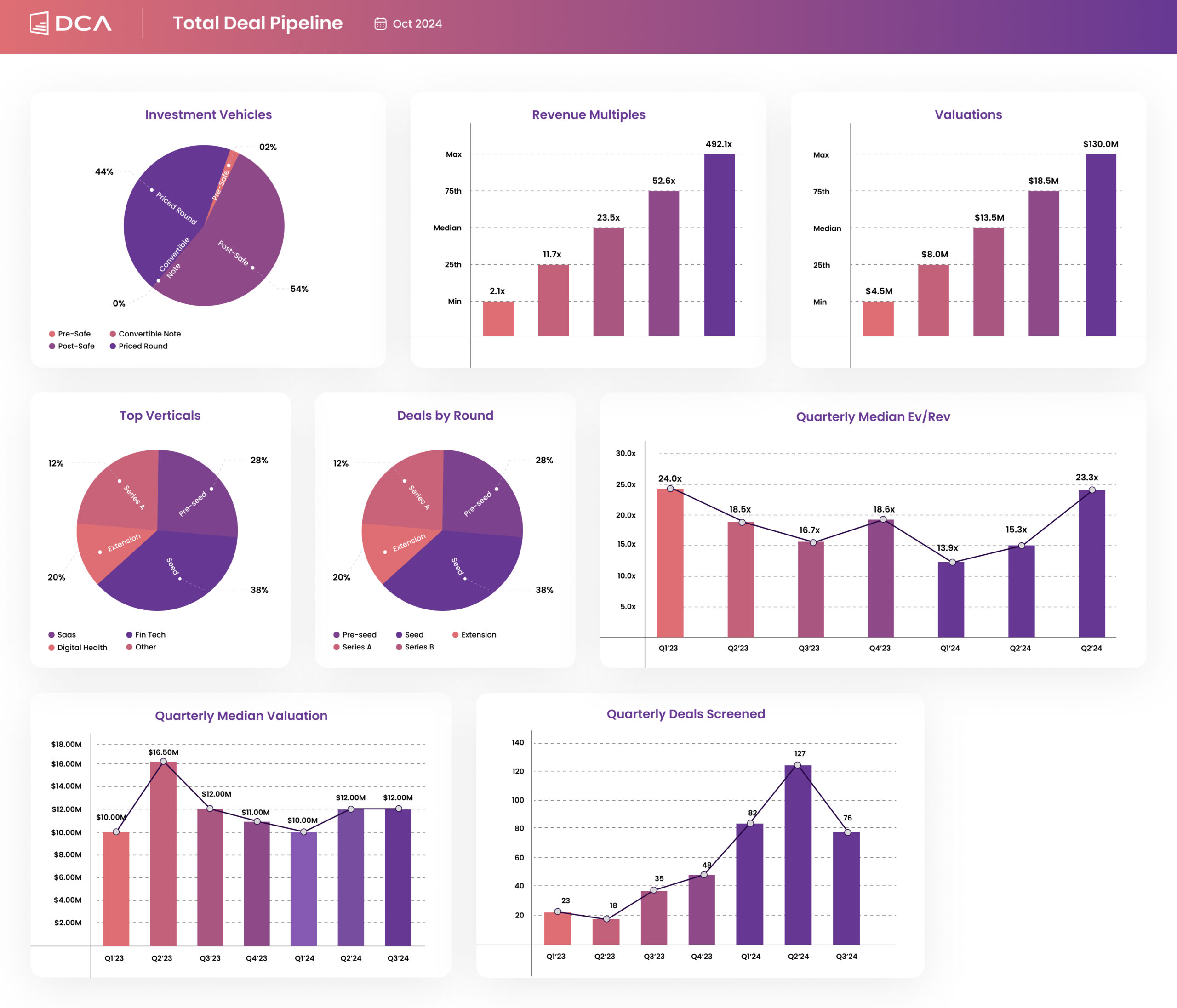
Task: Click the 44% label on Investment Vehicles
Action: coord(104,171)
